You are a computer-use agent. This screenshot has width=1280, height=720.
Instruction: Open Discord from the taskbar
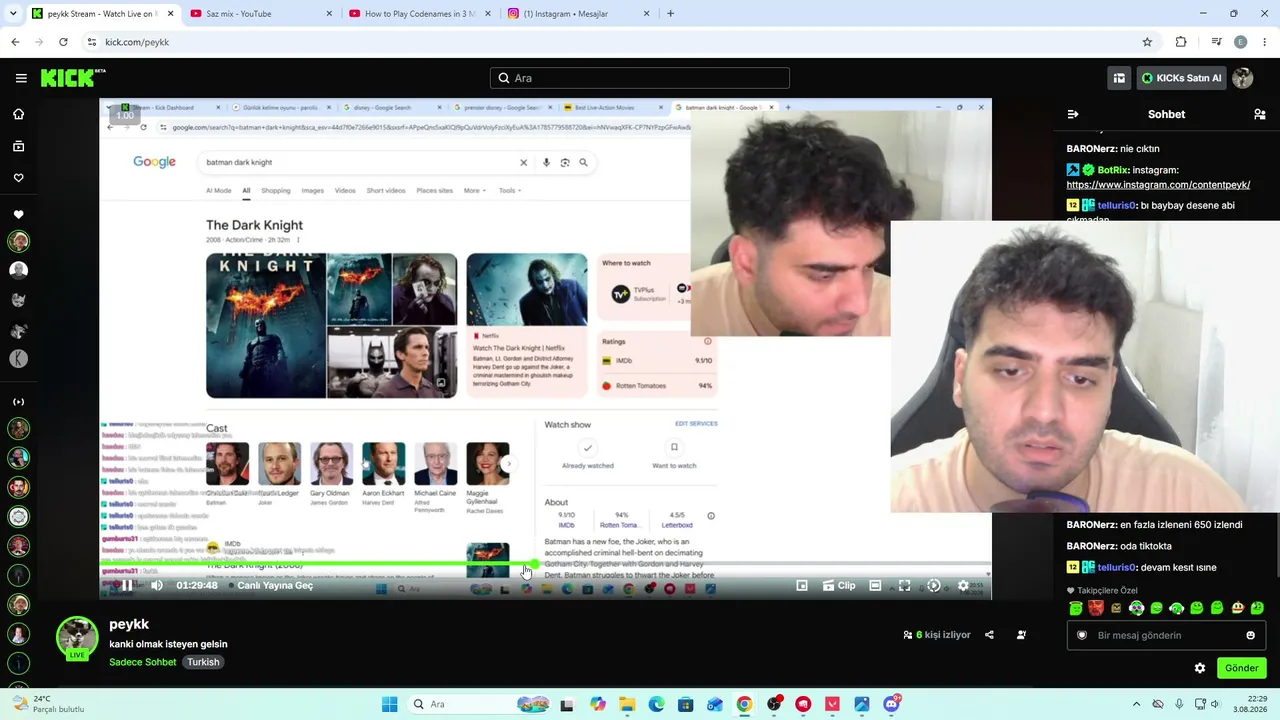891,704
